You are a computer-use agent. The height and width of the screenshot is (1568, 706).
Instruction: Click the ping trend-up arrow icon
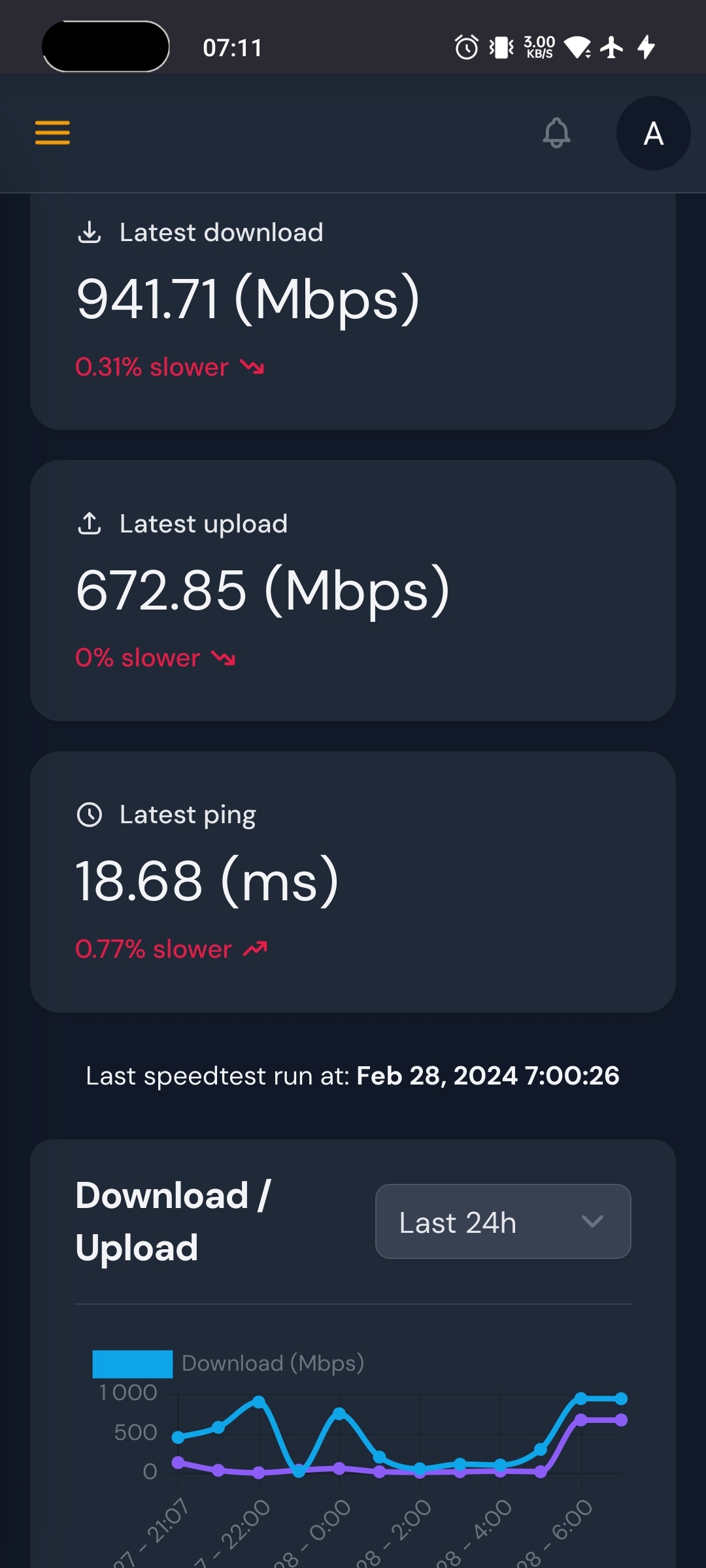point(255,949)
